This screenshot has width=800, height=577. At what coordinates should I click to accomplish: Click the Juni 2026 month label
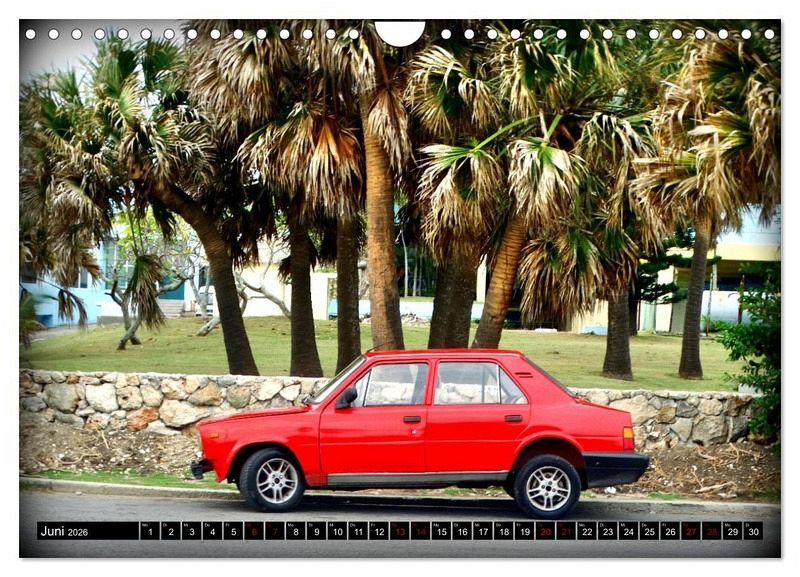[x=64, y=532]
